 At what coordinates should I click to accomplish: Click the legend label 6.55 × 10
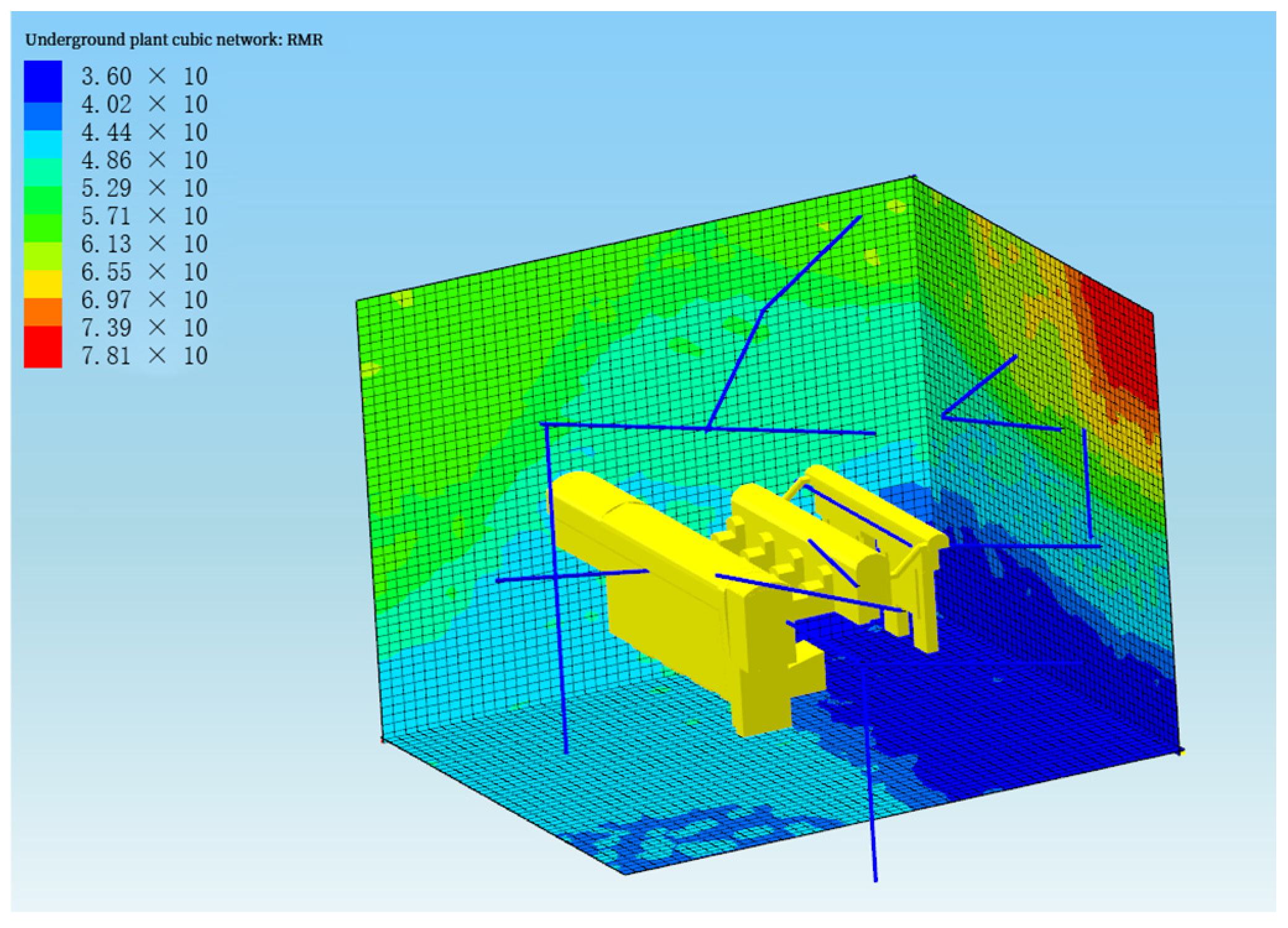pos(144,272)
